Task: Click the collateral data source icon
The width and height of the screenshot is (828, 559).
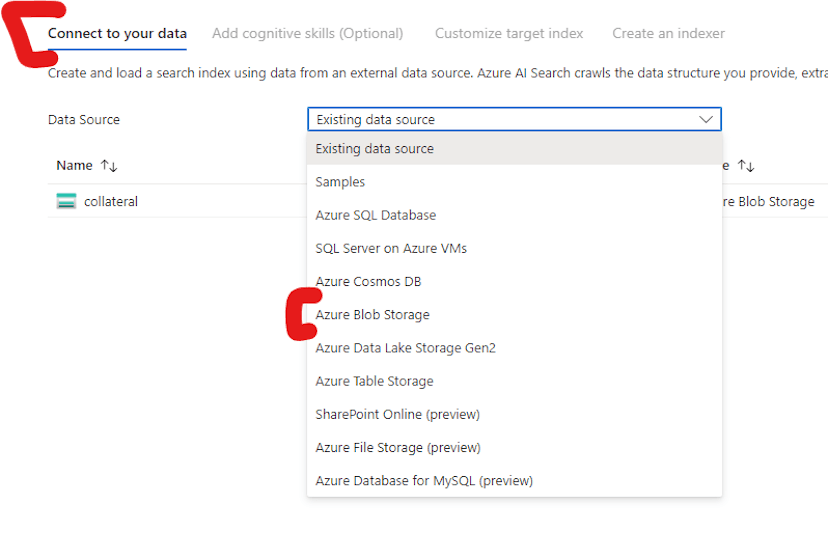Action: (67, 202)
